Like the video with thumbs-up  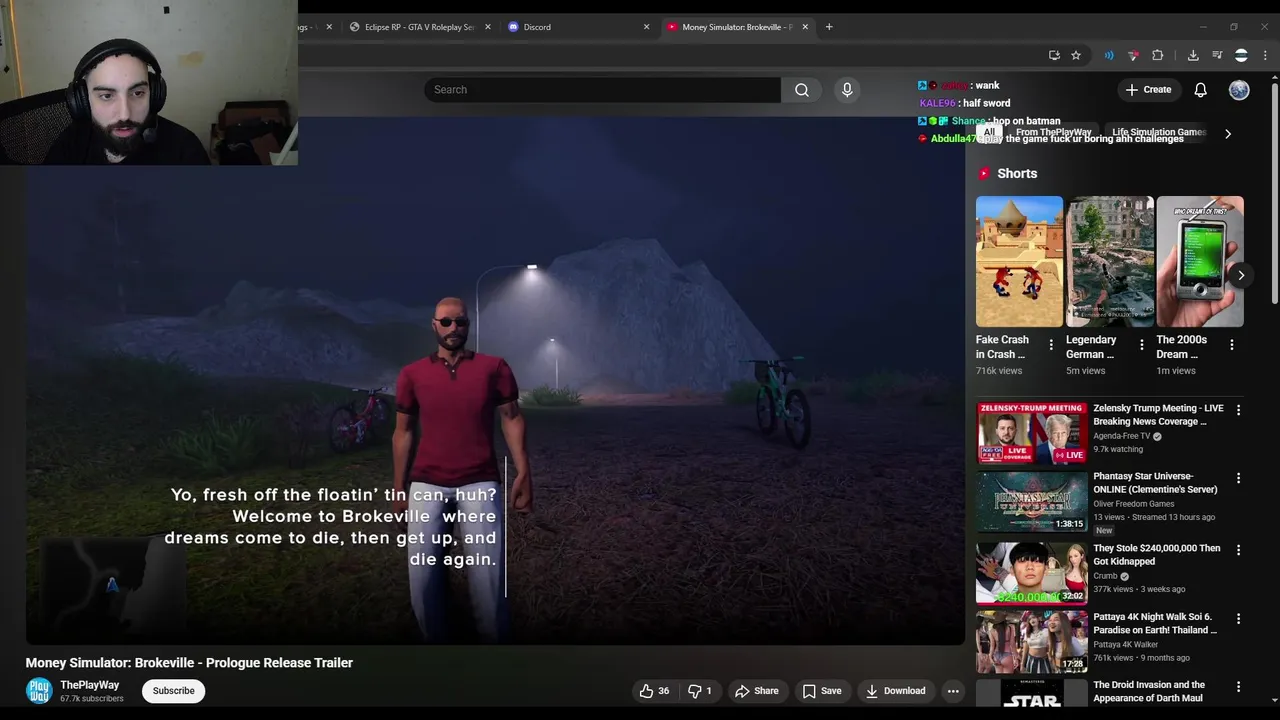coord(654,691)
